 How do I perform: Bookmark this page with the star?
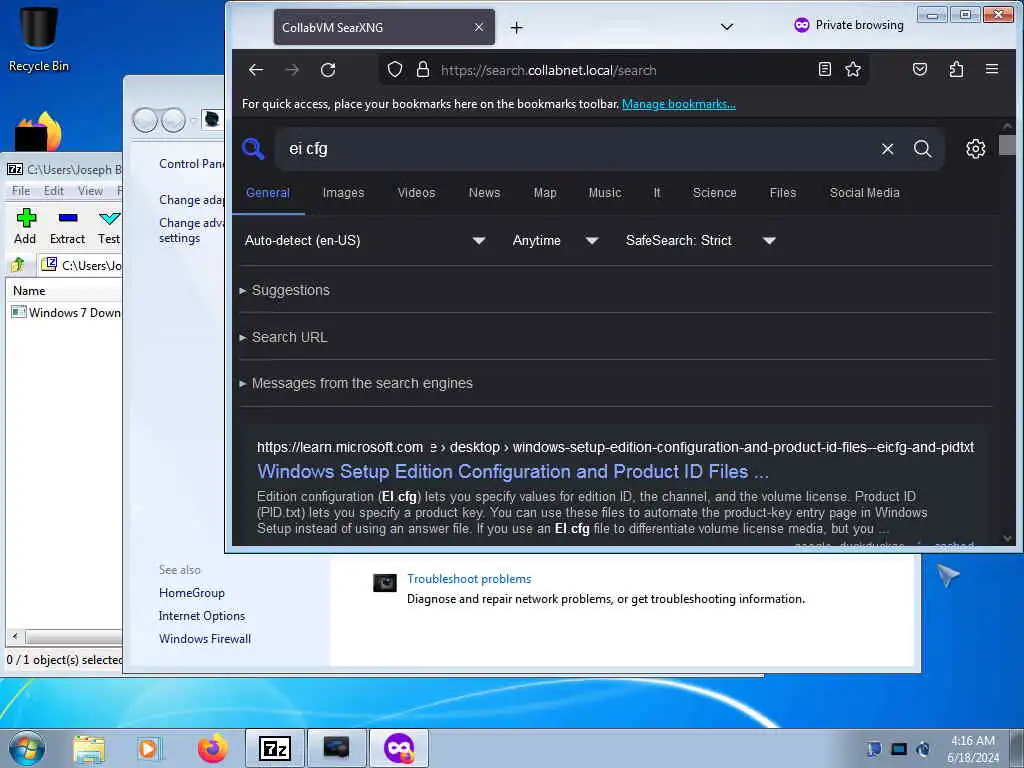point(853,69)
